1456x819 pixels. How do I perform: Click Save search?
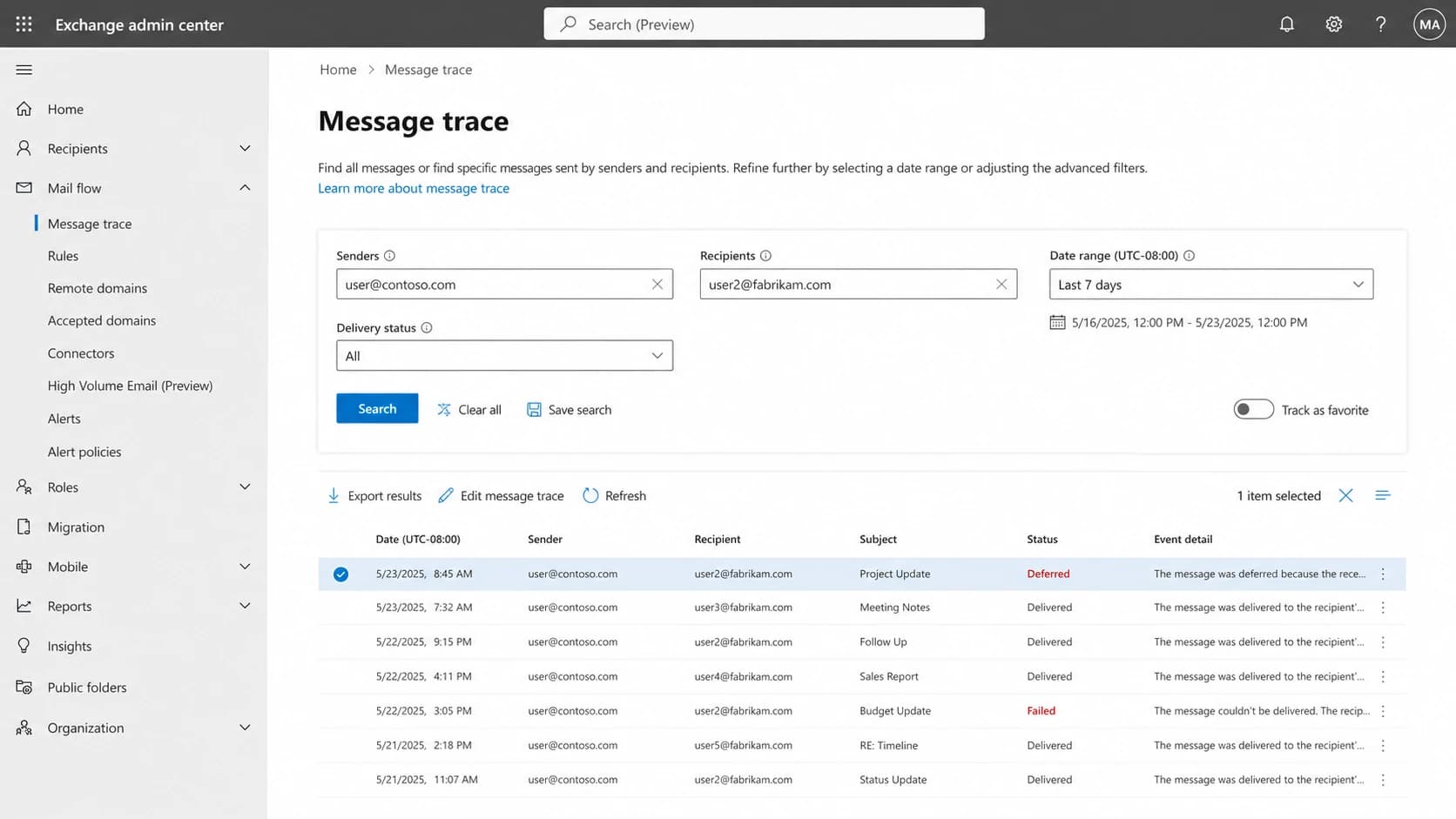pyautogui.click(x=570, y=409)
